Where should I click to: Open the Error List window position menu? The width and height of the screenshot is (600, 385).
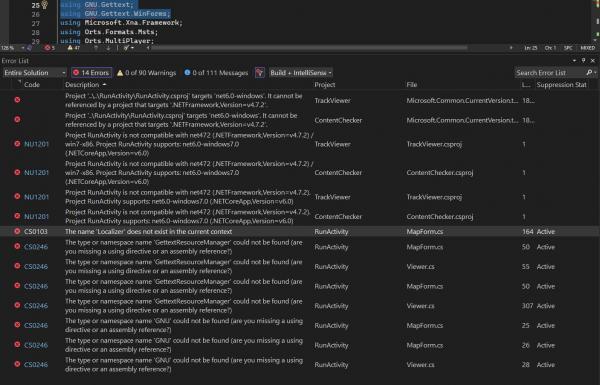(574, 60)
